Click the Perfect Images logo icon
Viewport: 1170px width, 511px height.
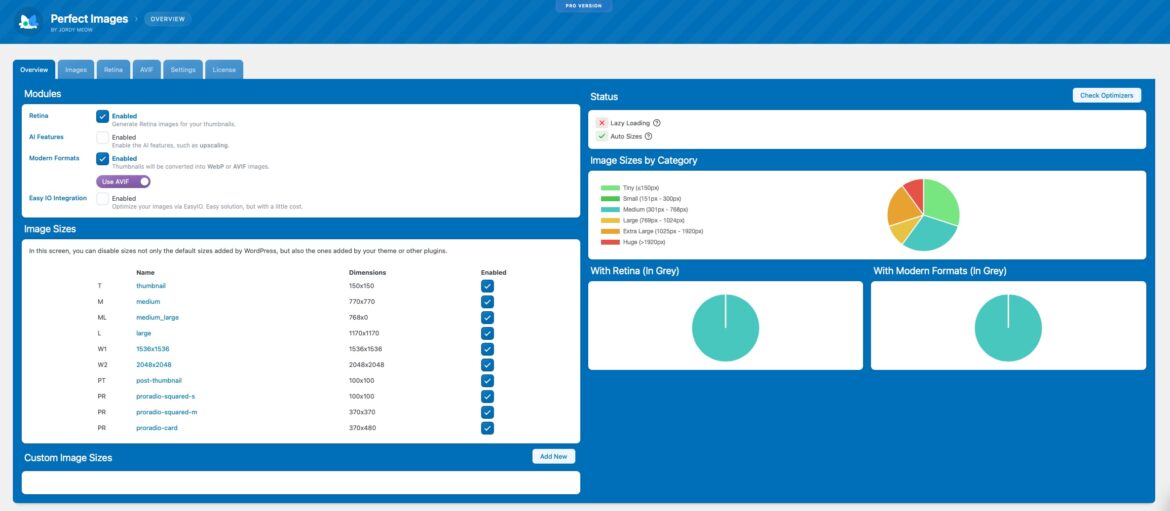28,20
